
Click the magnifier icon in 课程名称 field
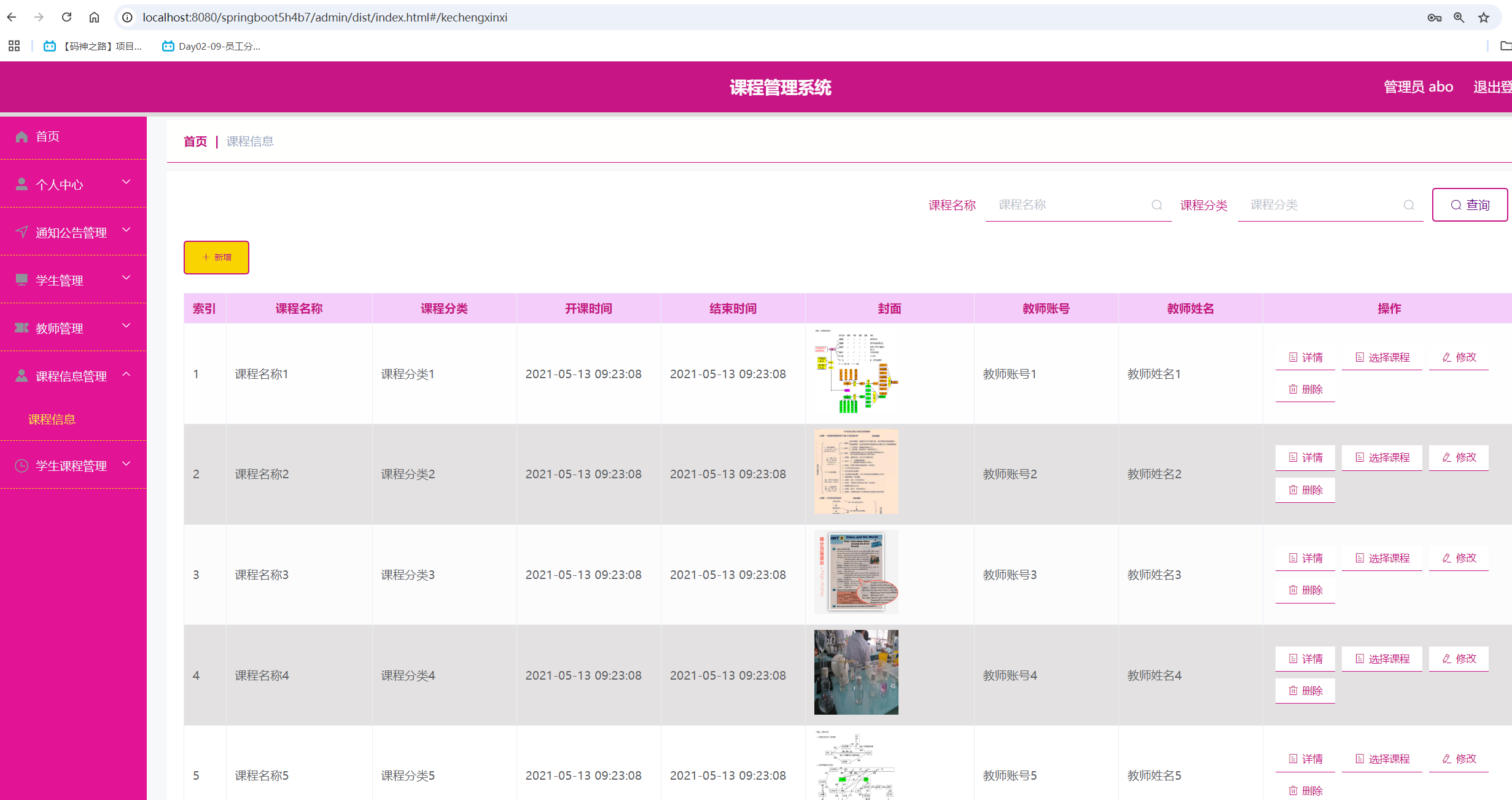click(1157, 205)
